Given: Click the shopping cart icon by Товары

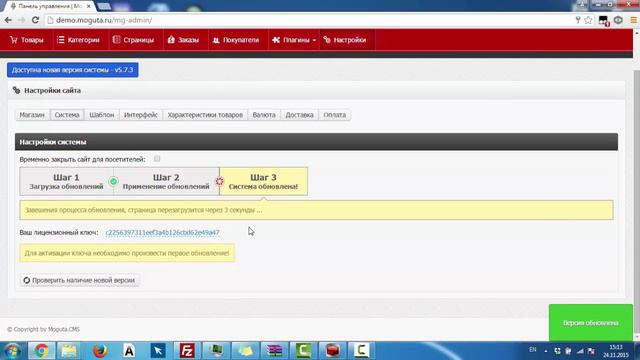Looking at the screenshot, I should [14, 40].
